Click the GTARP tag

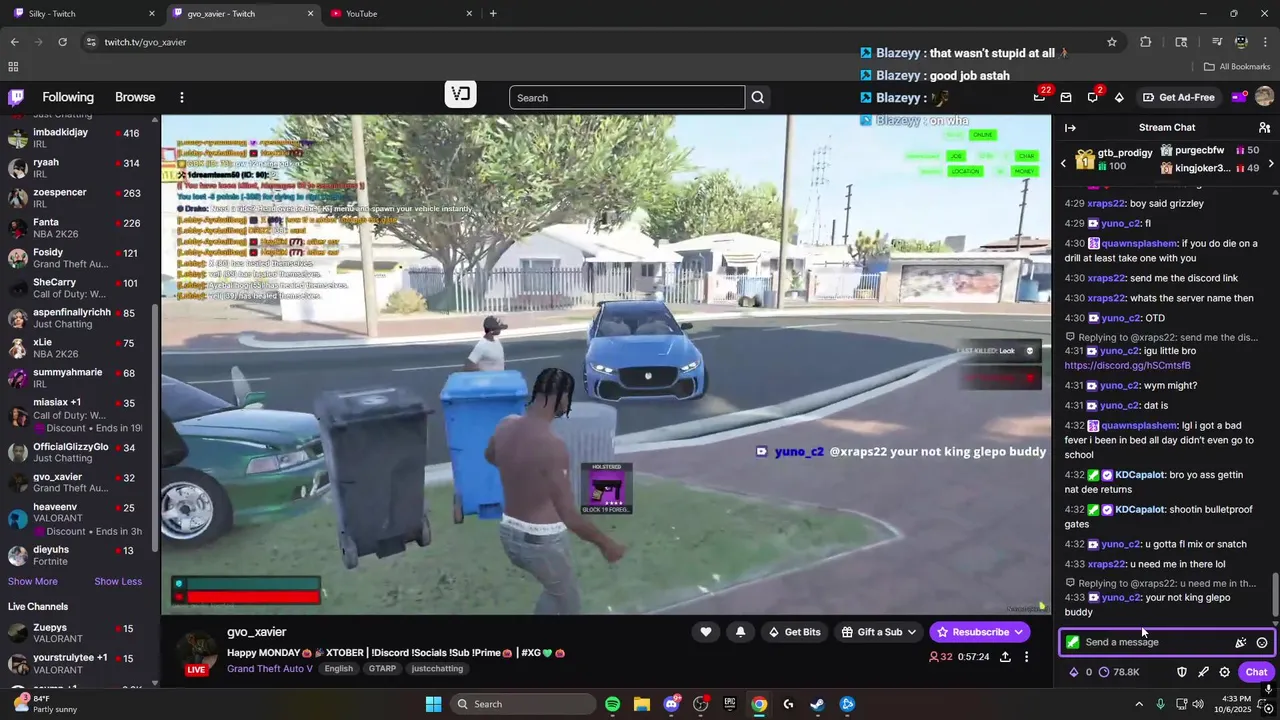382,668
